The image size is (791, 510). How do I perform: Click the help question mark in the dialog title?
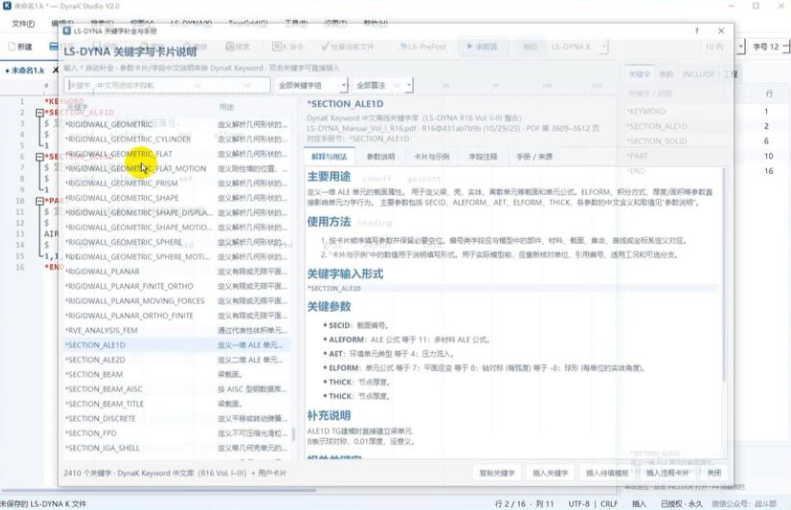[x=697, y=31]
